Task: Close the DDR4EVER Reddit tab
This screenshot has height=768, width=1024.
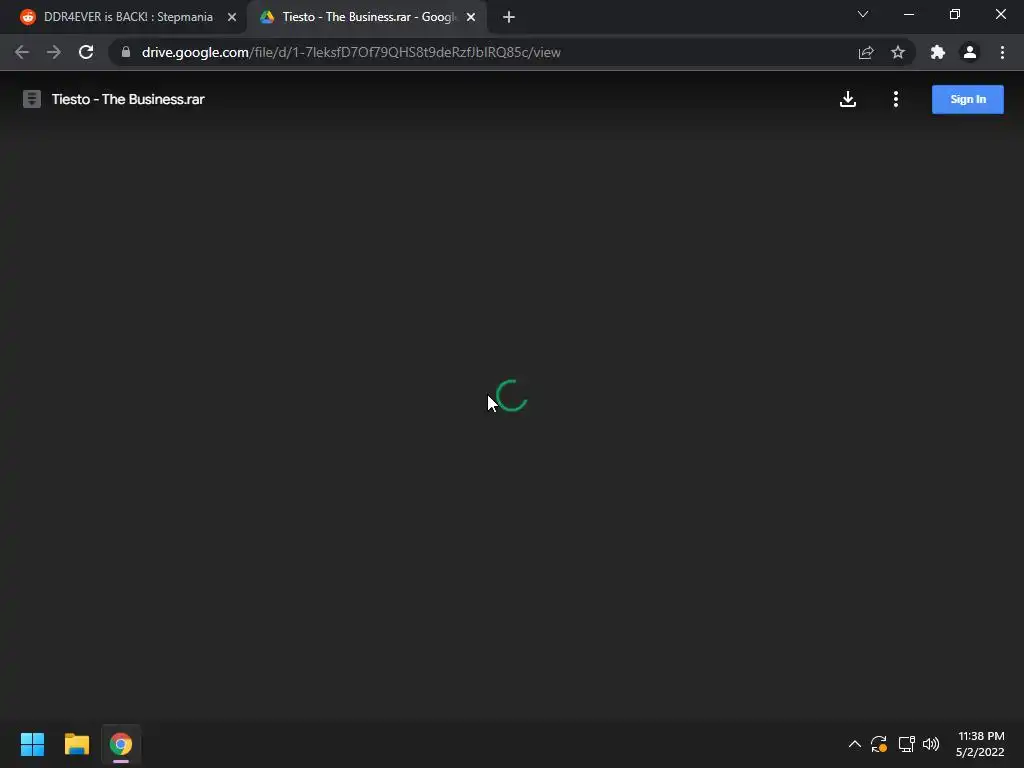Action: [232, 17]
